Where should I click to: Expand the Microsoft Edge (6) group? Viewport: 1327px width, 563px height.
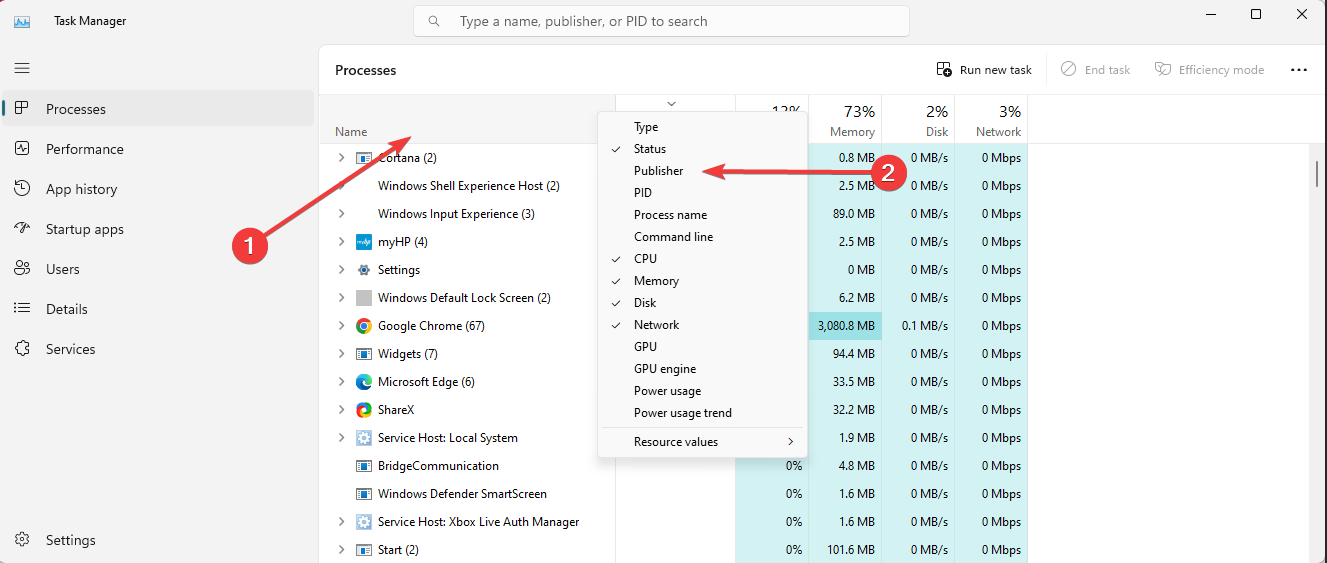click(341, 382)
